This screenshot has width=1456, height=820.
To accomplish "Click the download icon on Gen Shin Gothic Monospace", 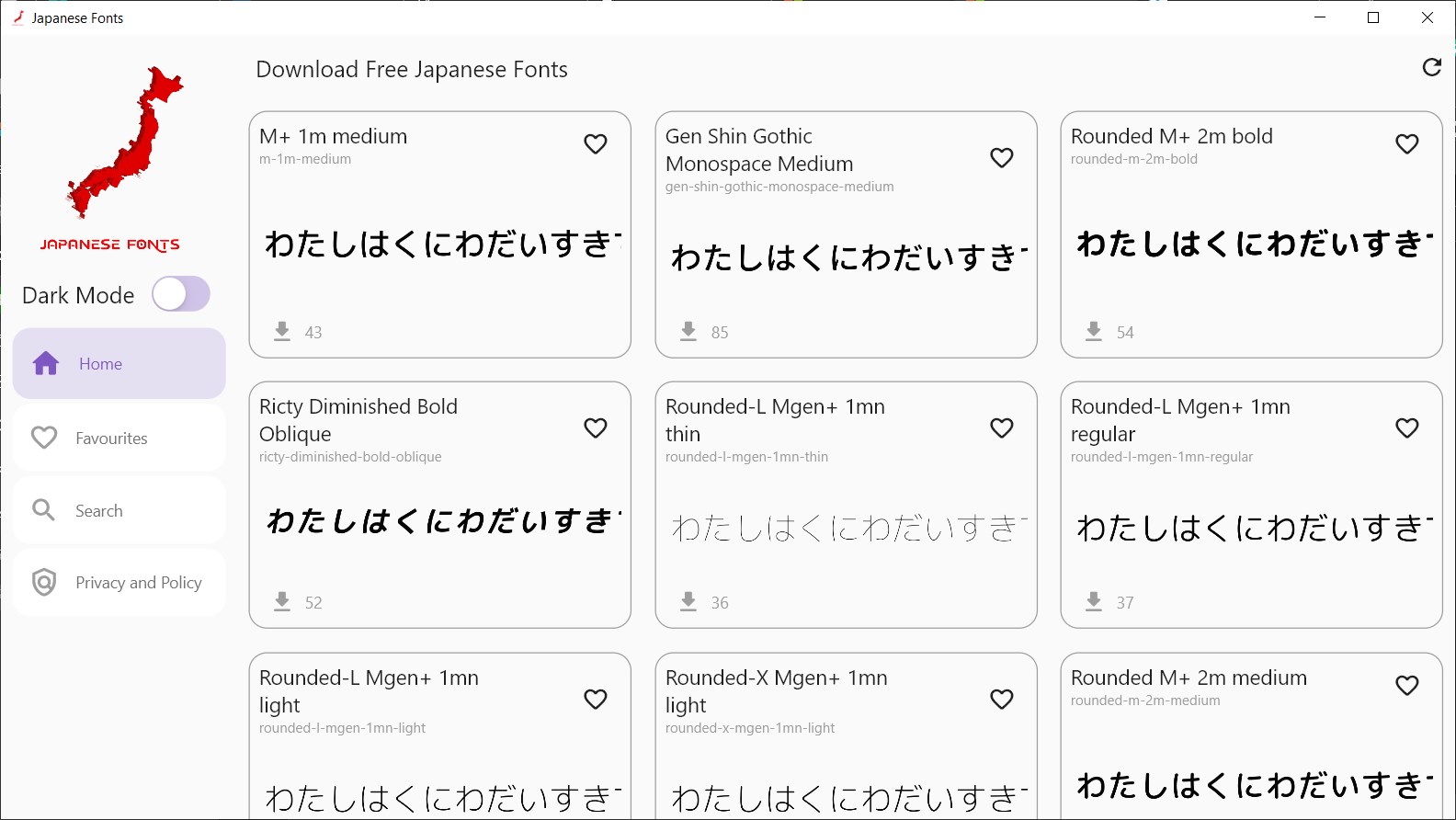I will coord(688,331).
